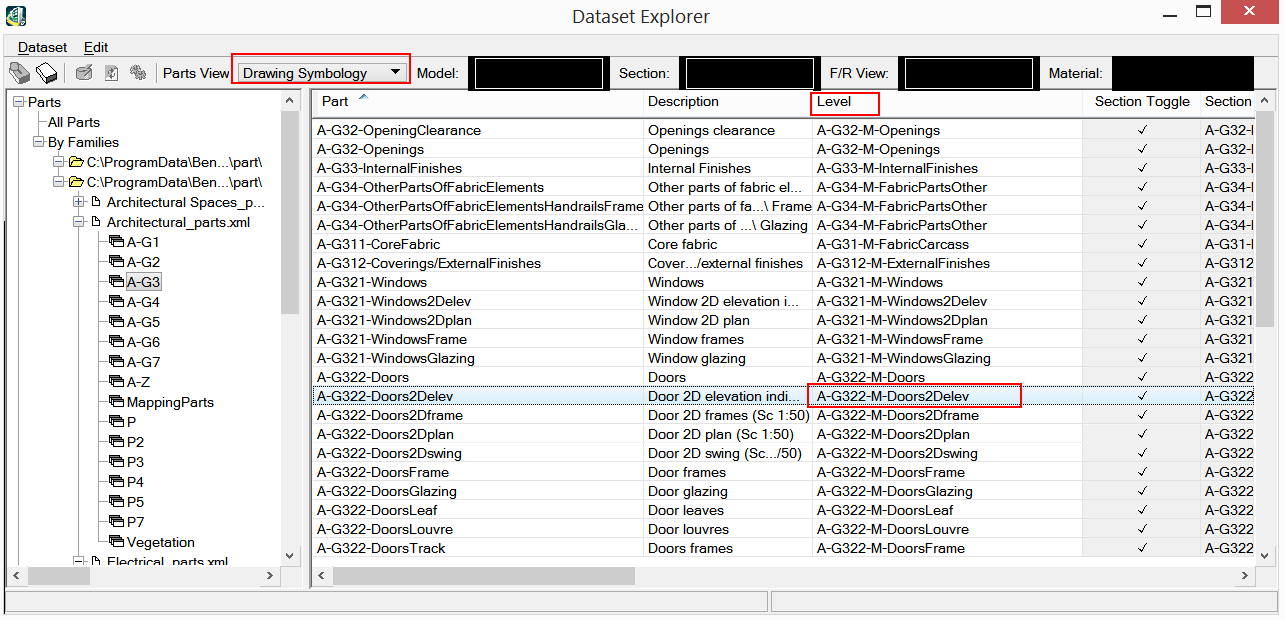Viewport: 1285px width, 620px height.
Task: Click the family icon beside A-G2
Action: click(x=116, y=262)
